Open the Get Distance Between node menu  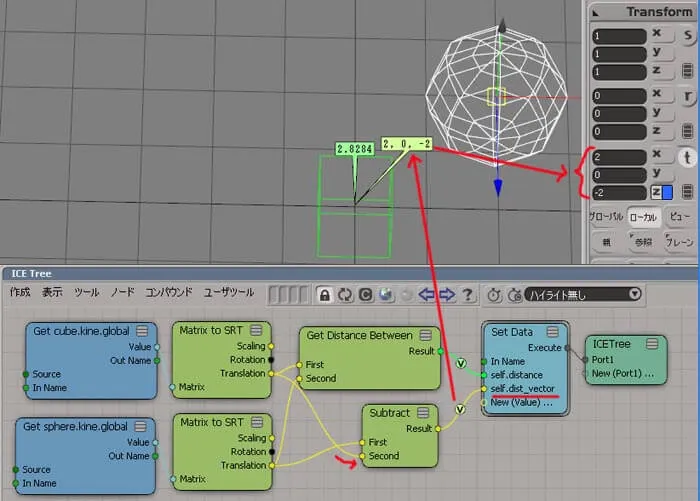[x=425, y=335]
